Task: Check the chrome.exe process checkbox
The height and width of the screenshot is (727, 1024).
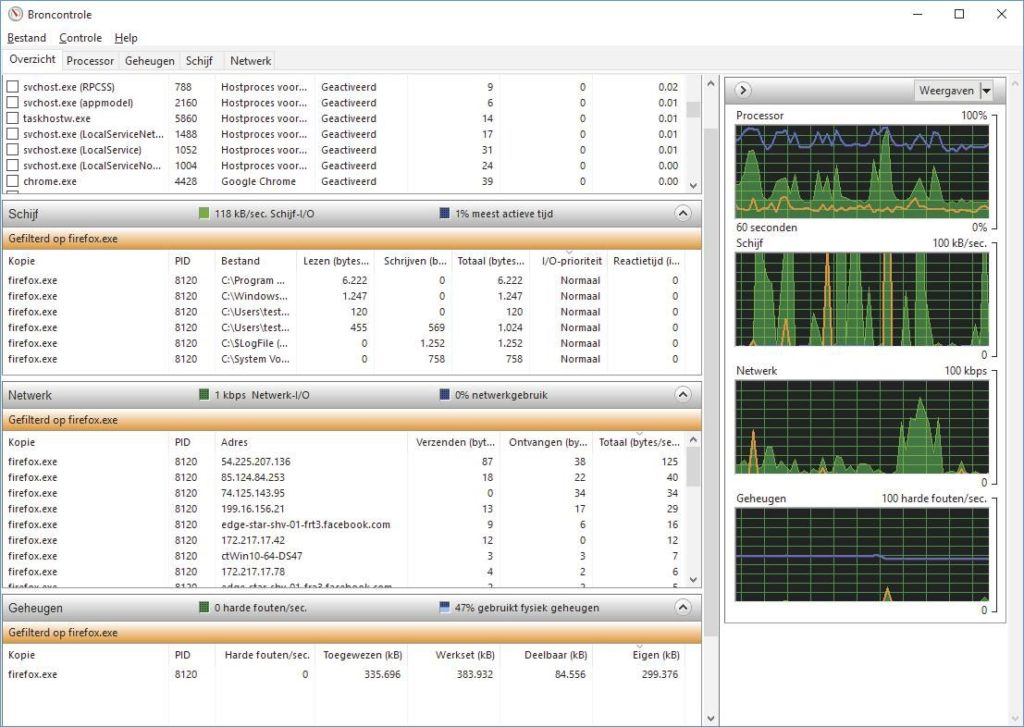Action: click(13, 182)
